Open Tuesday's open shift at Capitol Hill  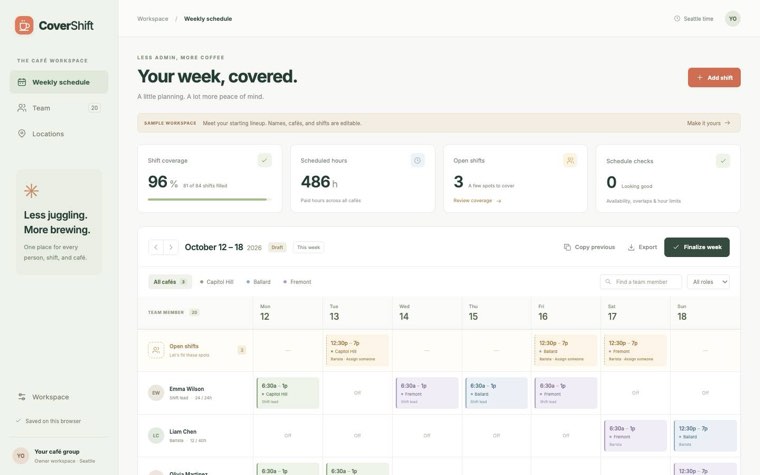click(x=357, y=350)
